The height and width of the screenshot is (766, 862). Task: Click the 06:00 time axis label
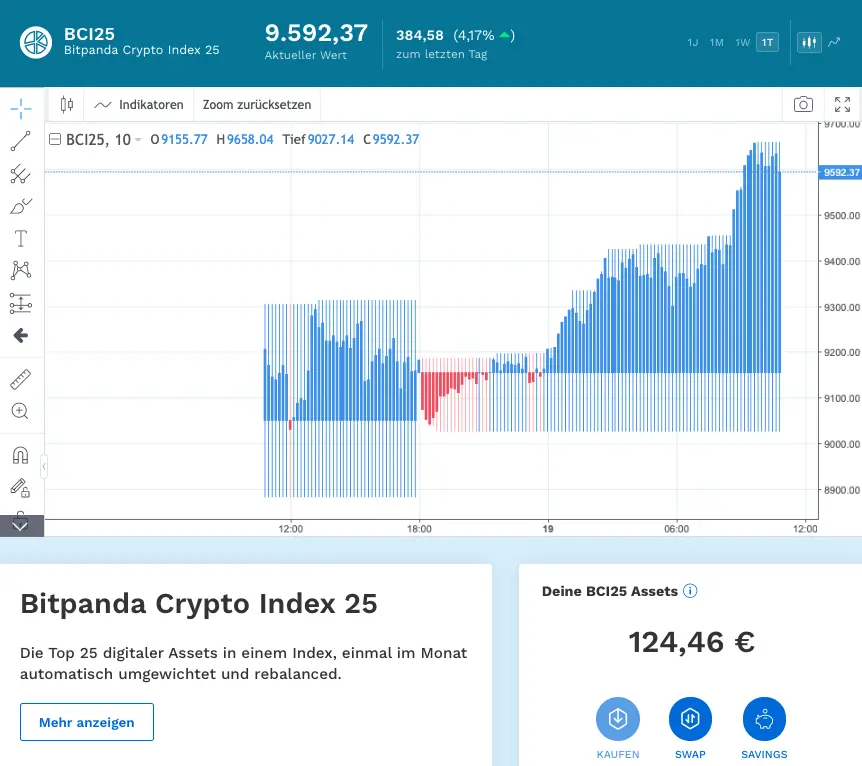(676, 529)
